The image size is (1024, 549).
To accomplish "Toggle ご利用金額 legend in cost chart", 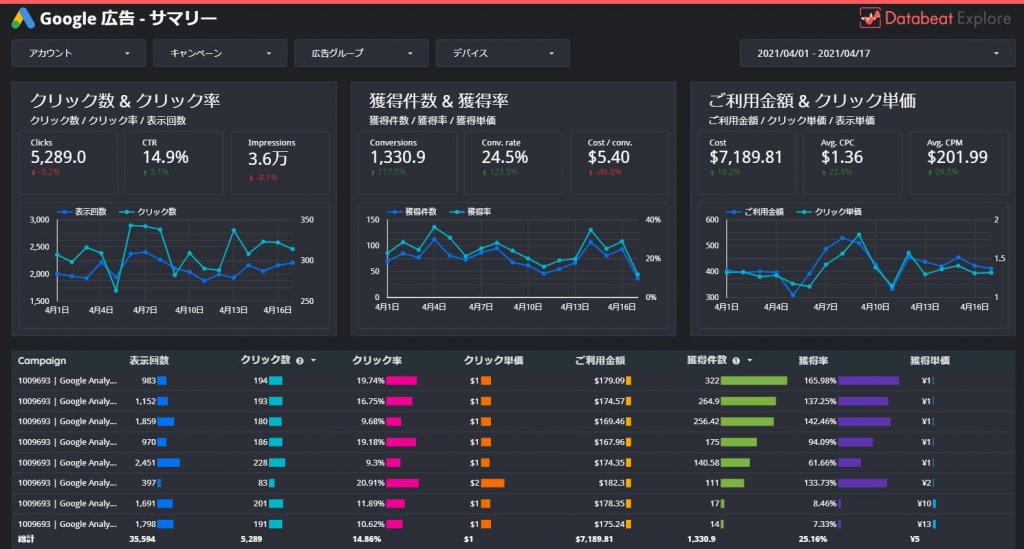I will tap(756, 212).
